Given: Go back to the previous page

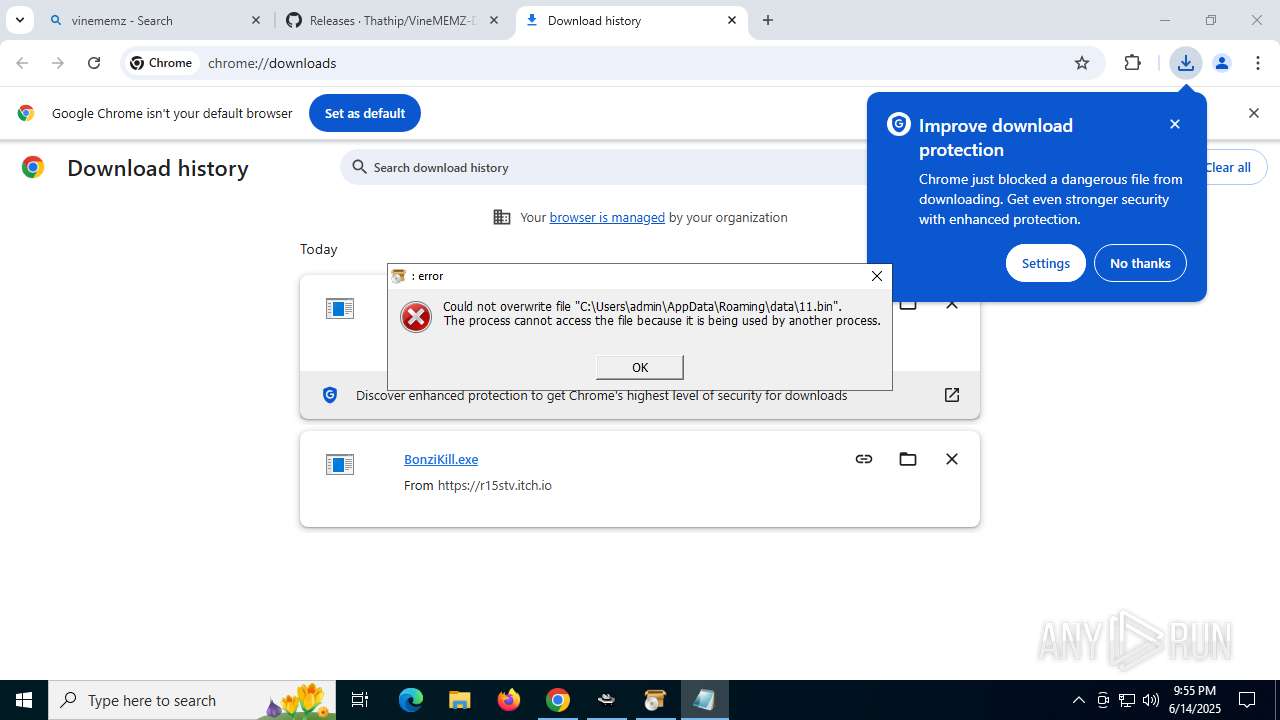Looking at the screenshot, I should tap(22, 63).
